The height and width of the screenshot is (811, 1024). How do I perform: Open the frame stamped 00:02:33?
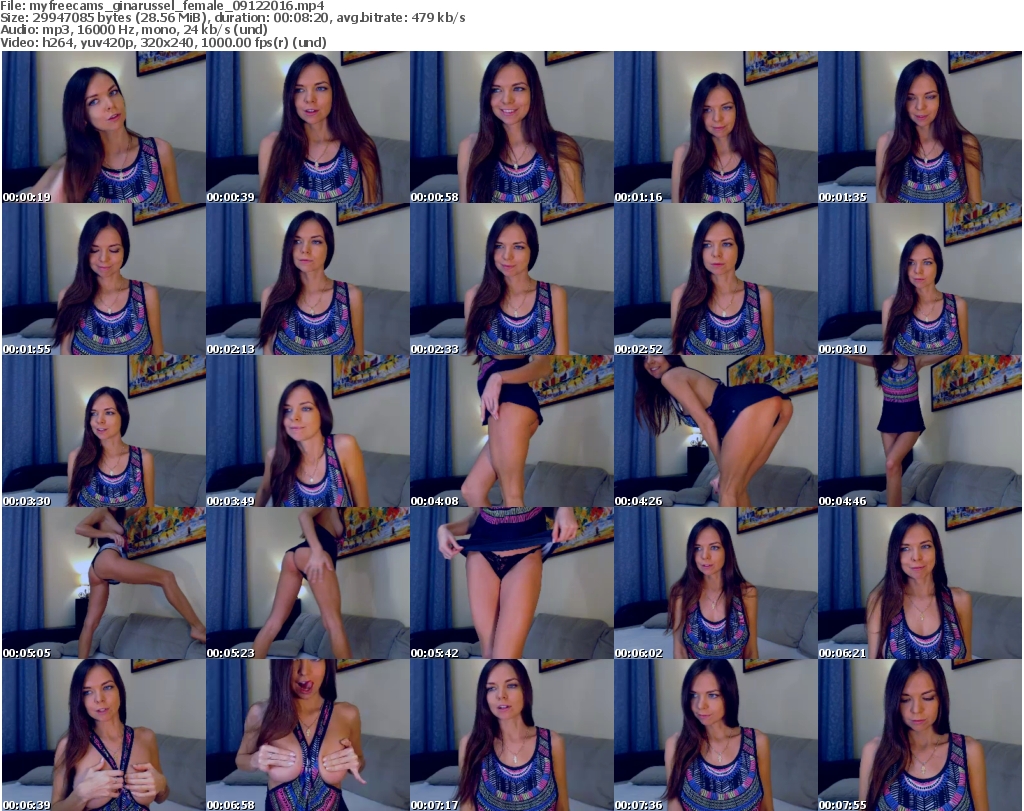(x=511, y=279)
